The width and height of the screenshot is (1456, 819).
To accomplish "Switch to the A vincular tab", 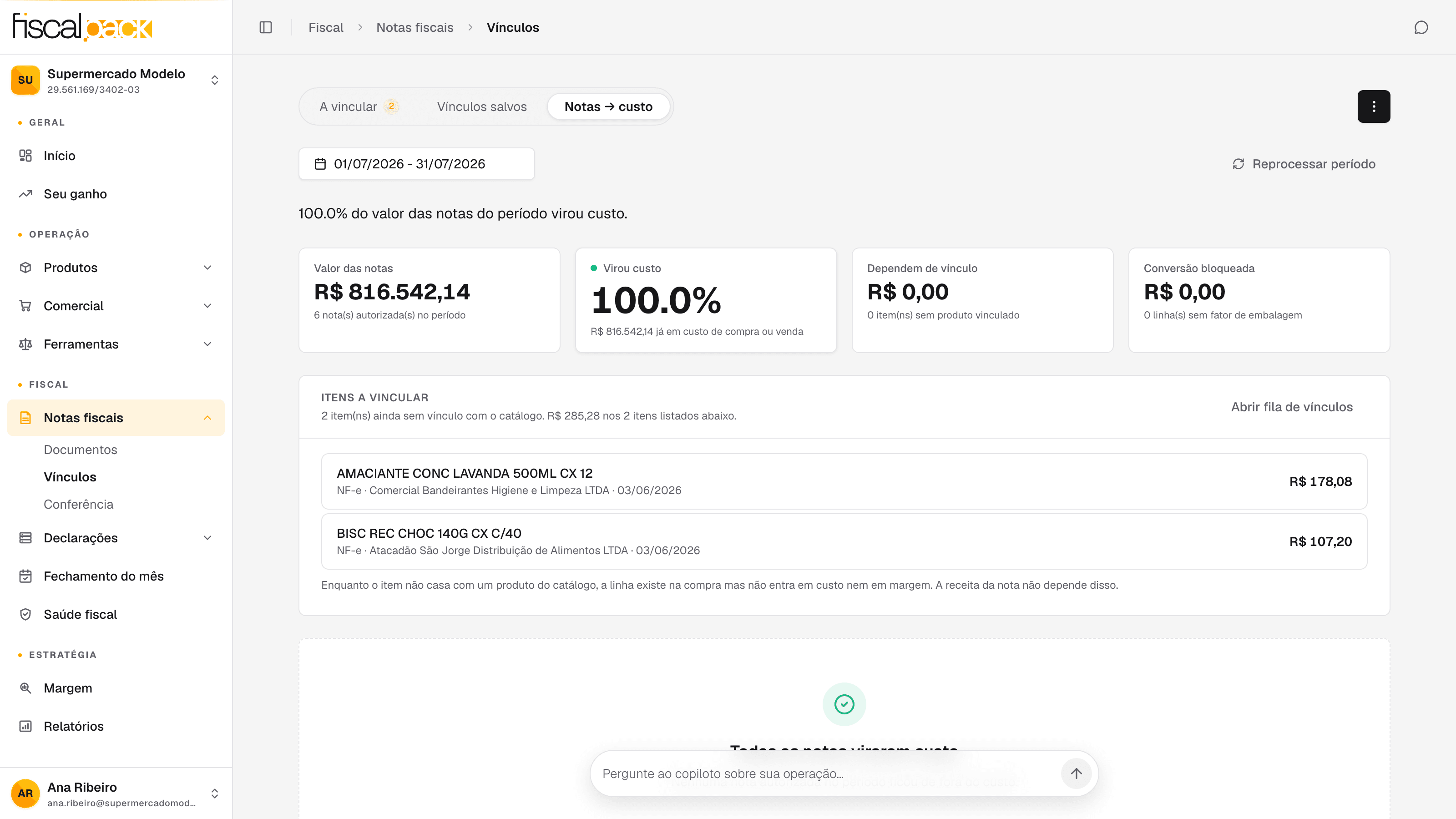I will [x=359, y=106].
